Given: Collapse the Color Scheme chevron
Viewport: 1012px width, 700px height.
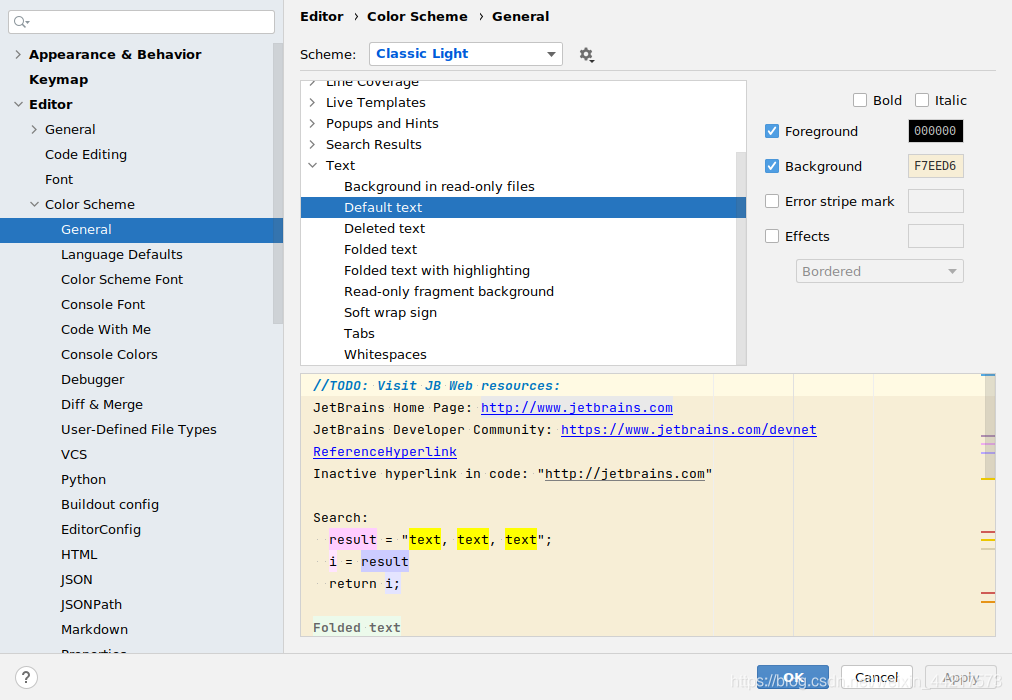Looking at the screenshot, I should (34, 205).
